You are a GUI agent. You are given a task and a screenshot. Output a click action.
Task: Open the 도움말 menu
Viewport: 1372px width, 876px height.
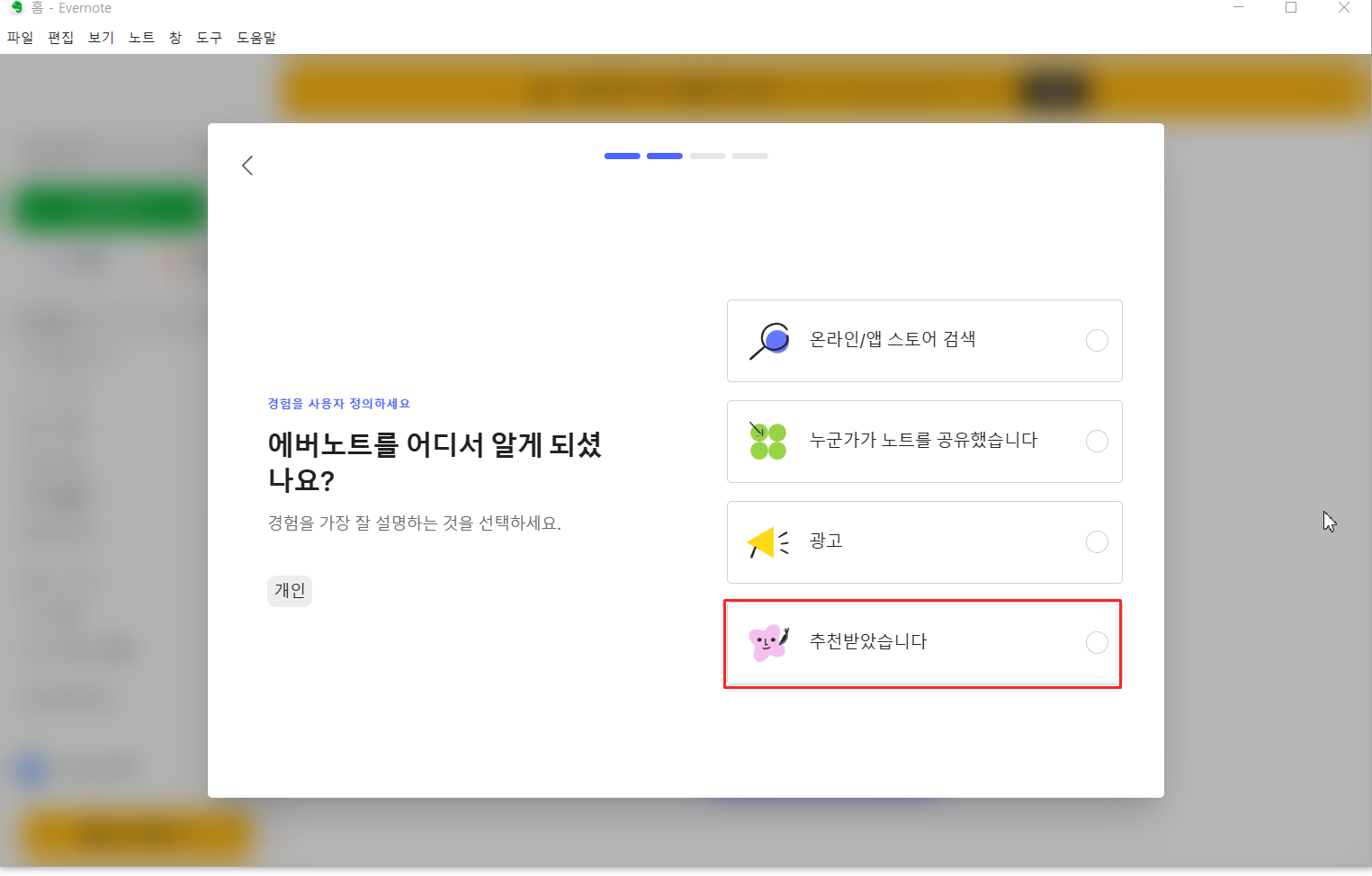tap(256, 38)
